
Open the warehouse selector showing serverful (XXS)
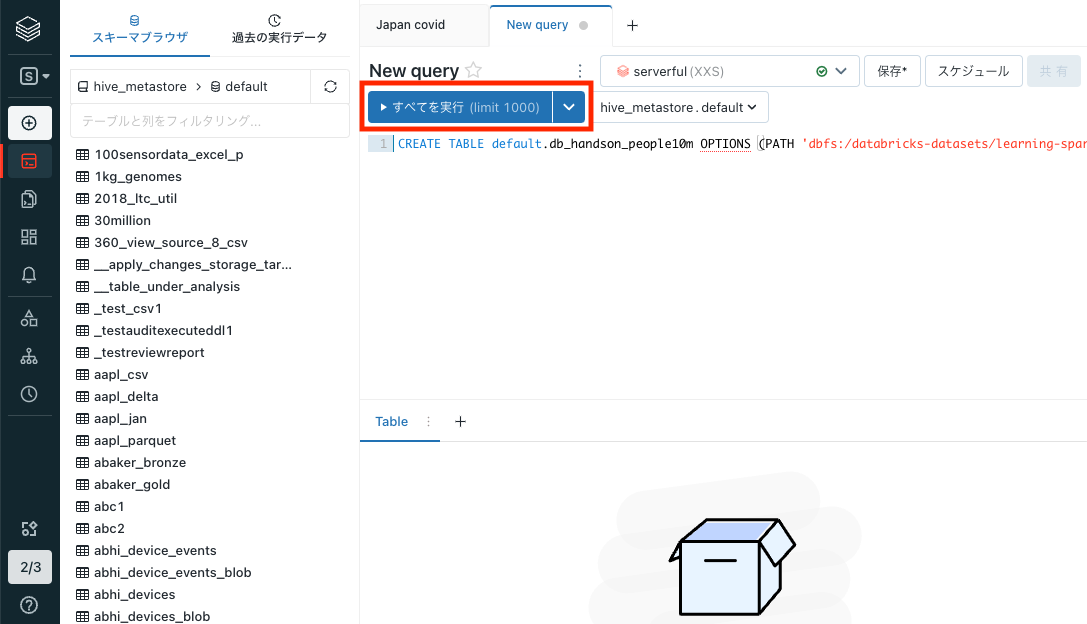pyautogui.click(x=728, y=71)
